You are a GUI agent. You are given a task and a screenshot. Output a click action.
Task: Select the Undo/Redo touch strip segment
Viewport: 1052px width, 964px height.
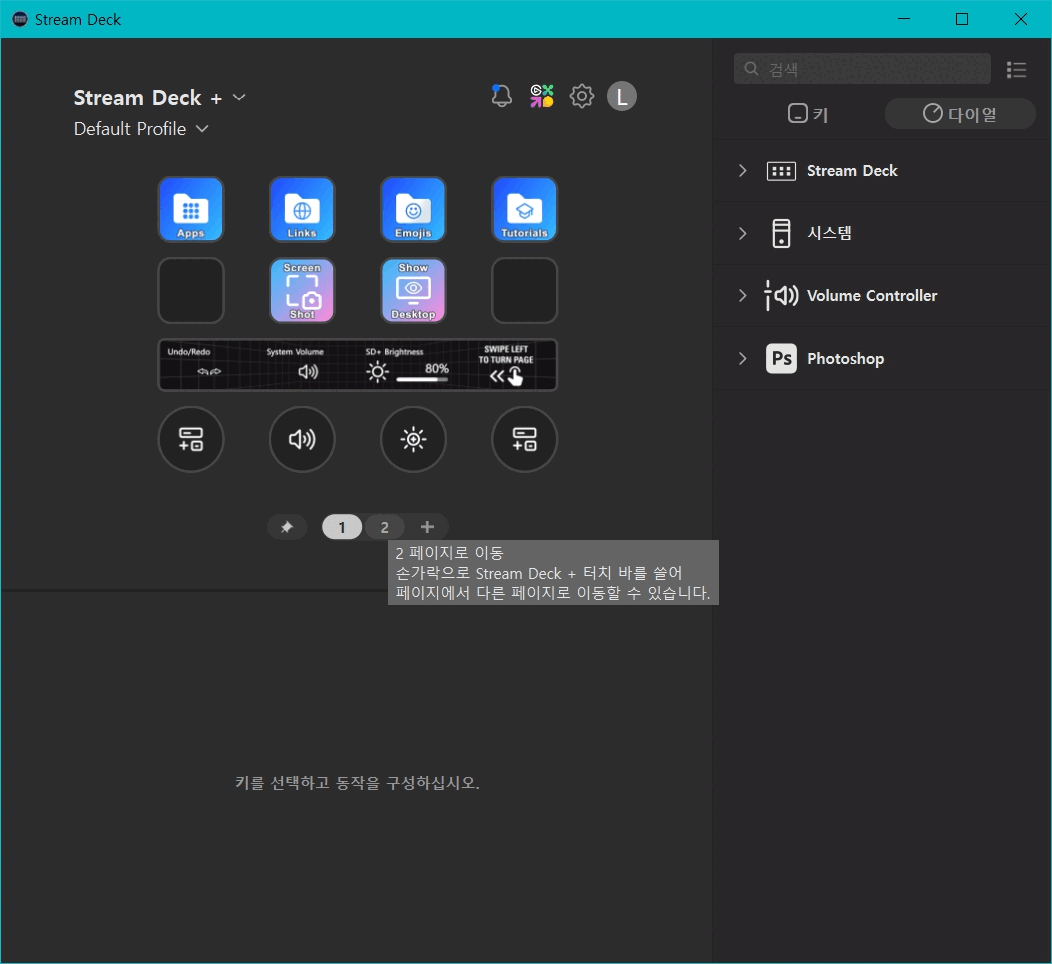208,365
